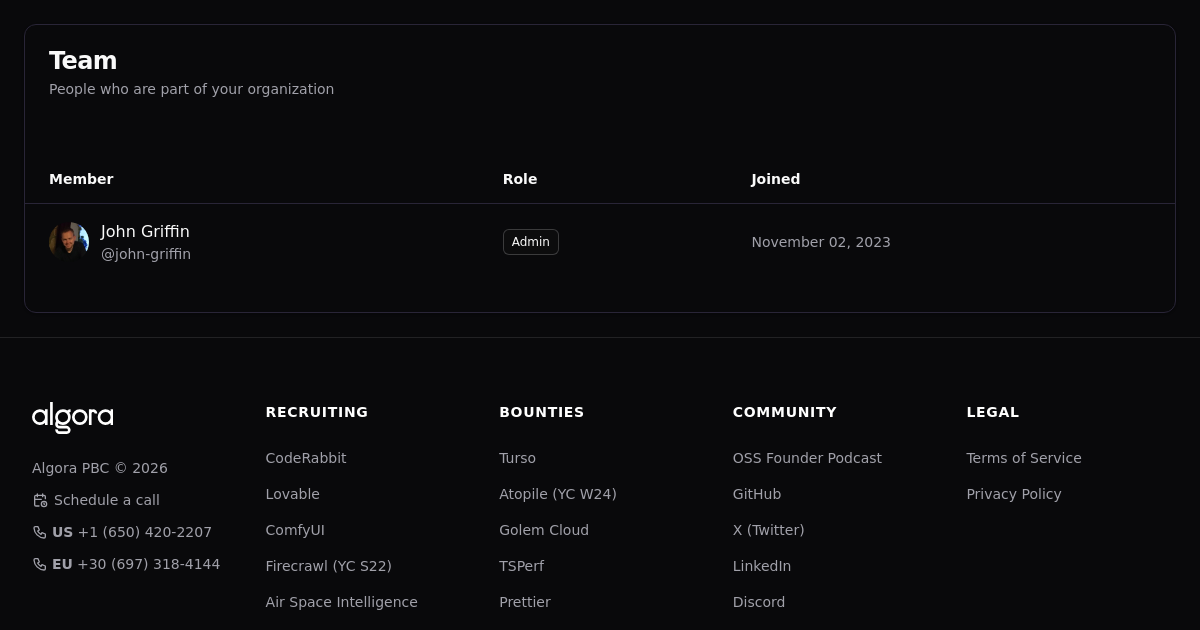The height and width of the screenshot is (630, 1200).
Task: Open the OSS Founder Podcast link
Action: tap(806, 458)
